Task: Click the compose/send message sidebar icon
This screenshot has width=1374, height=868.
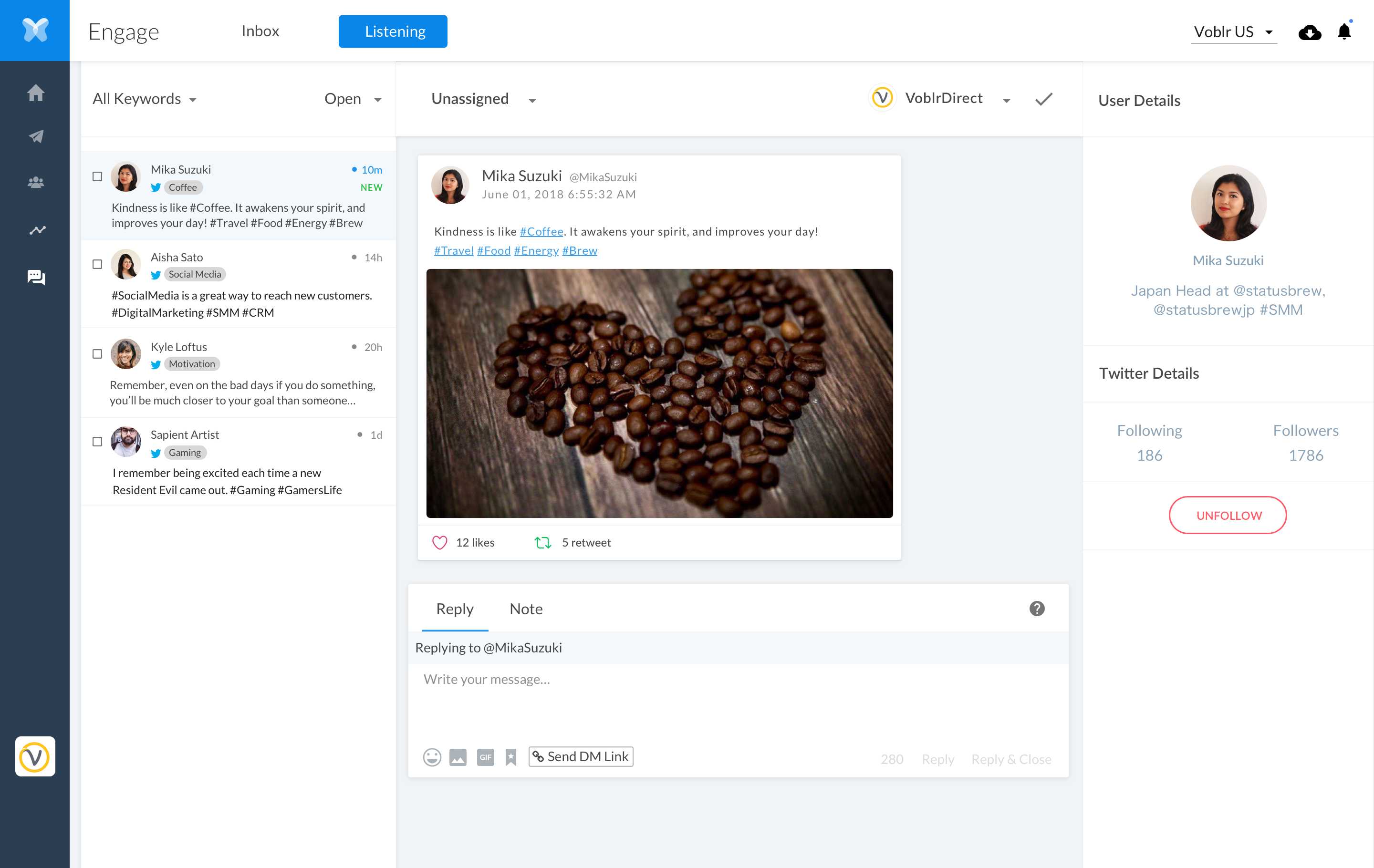Action: (x=35, y=136)
